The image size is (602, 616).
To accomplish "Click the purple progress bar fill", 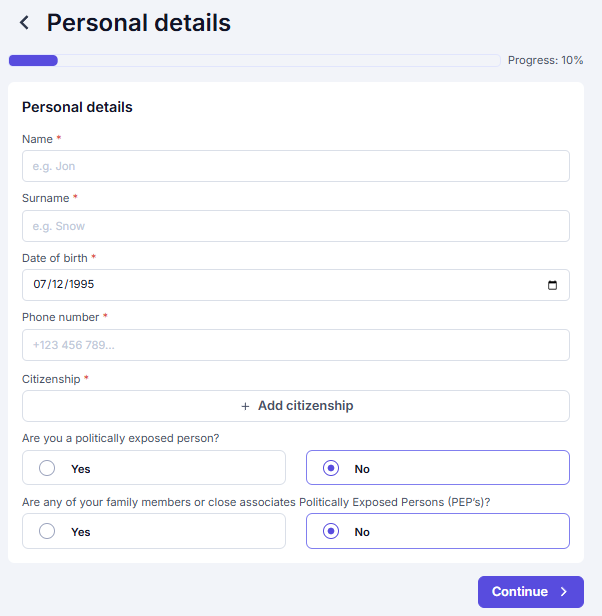I will [x=33, y=60].
